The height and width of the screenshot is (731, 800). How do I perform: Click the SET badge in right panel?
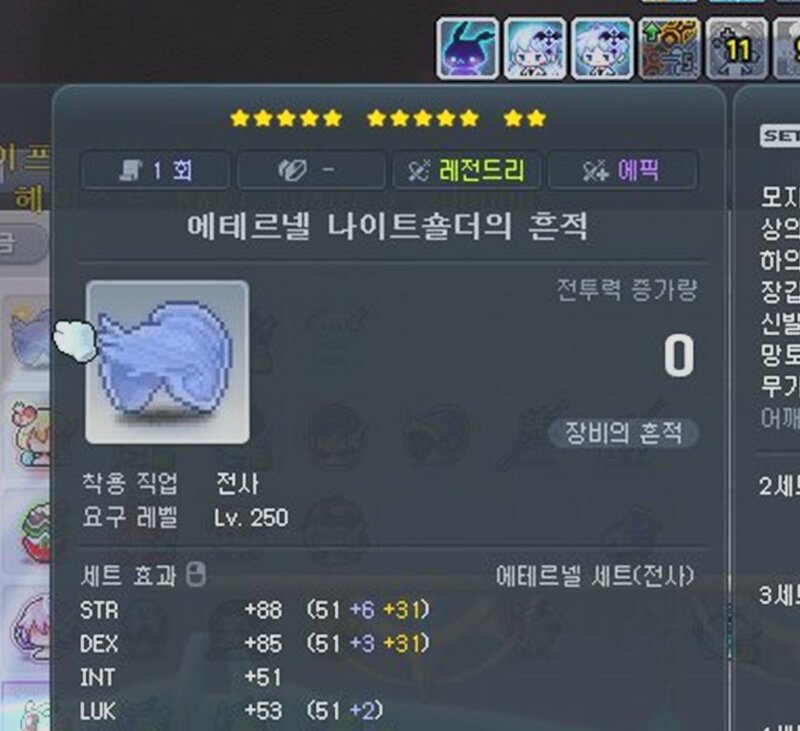pyautogui.click(x=780, y=136)
